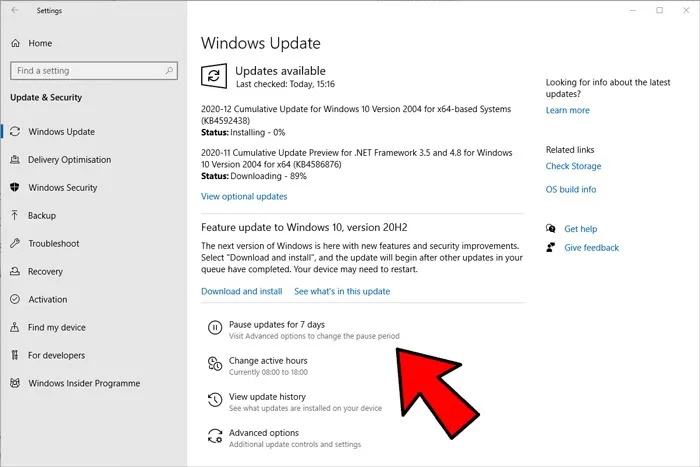
Task: Click the Pause updates pause icon
Action: coord(213,327)
